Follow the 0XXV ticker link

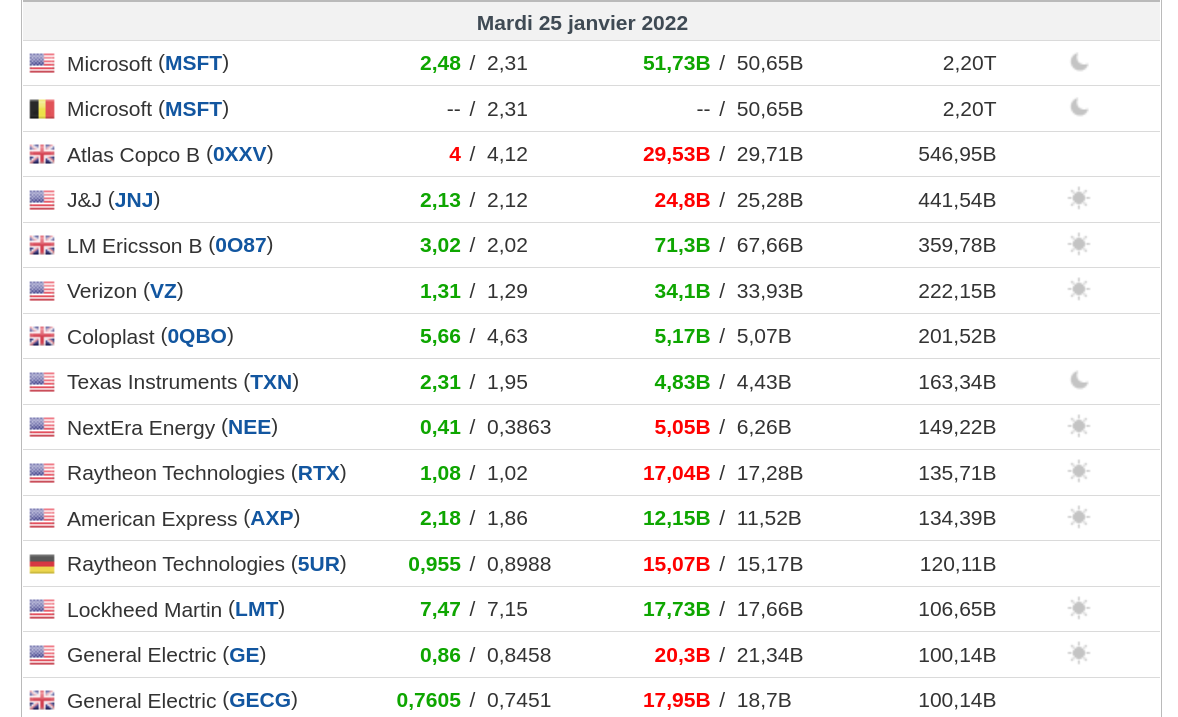[240, 154]
